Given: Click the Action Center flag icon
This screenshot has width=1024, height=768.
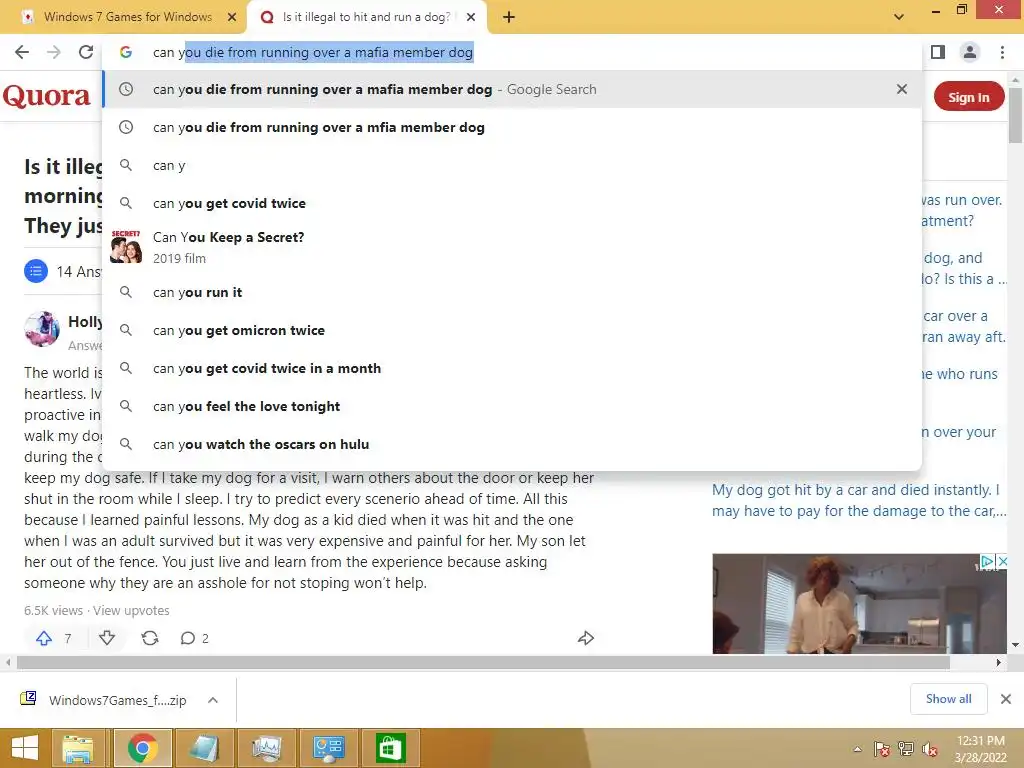Looking at the screenshot, I should [882, 749].
